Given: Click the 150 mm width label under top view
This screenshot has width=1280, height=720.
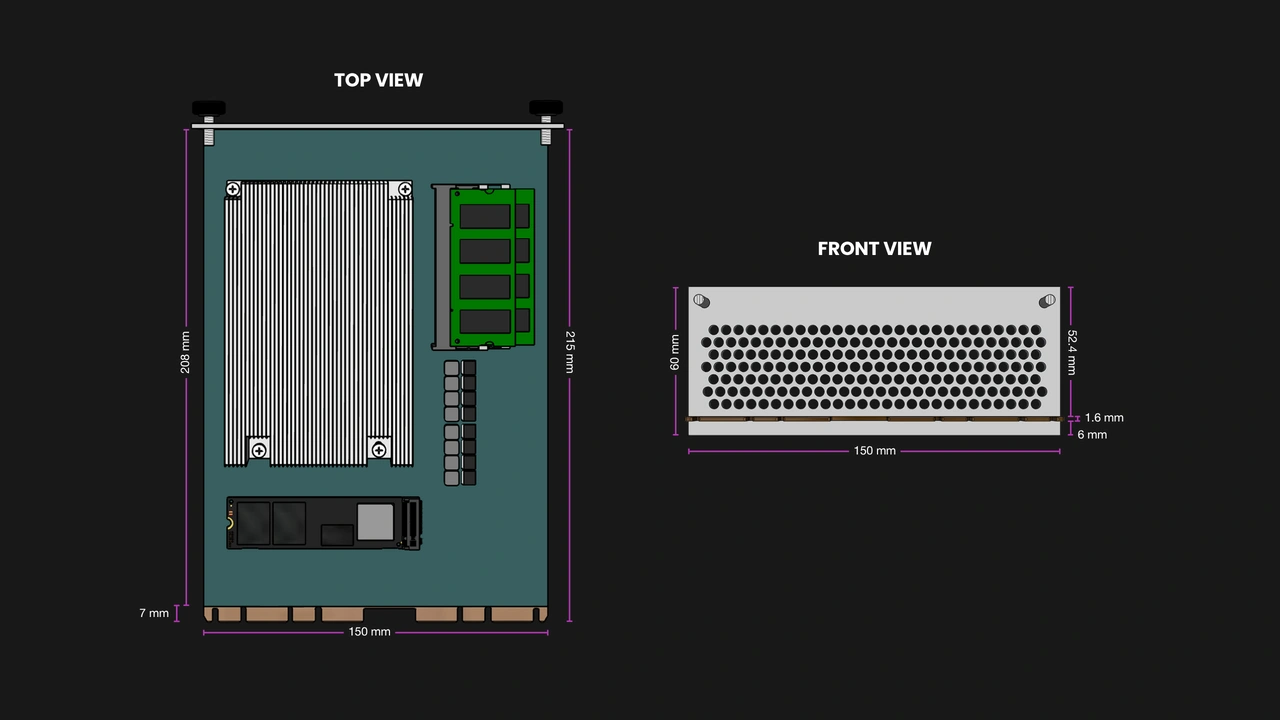Looking at the screenshot, I should [x=369, y=631].
